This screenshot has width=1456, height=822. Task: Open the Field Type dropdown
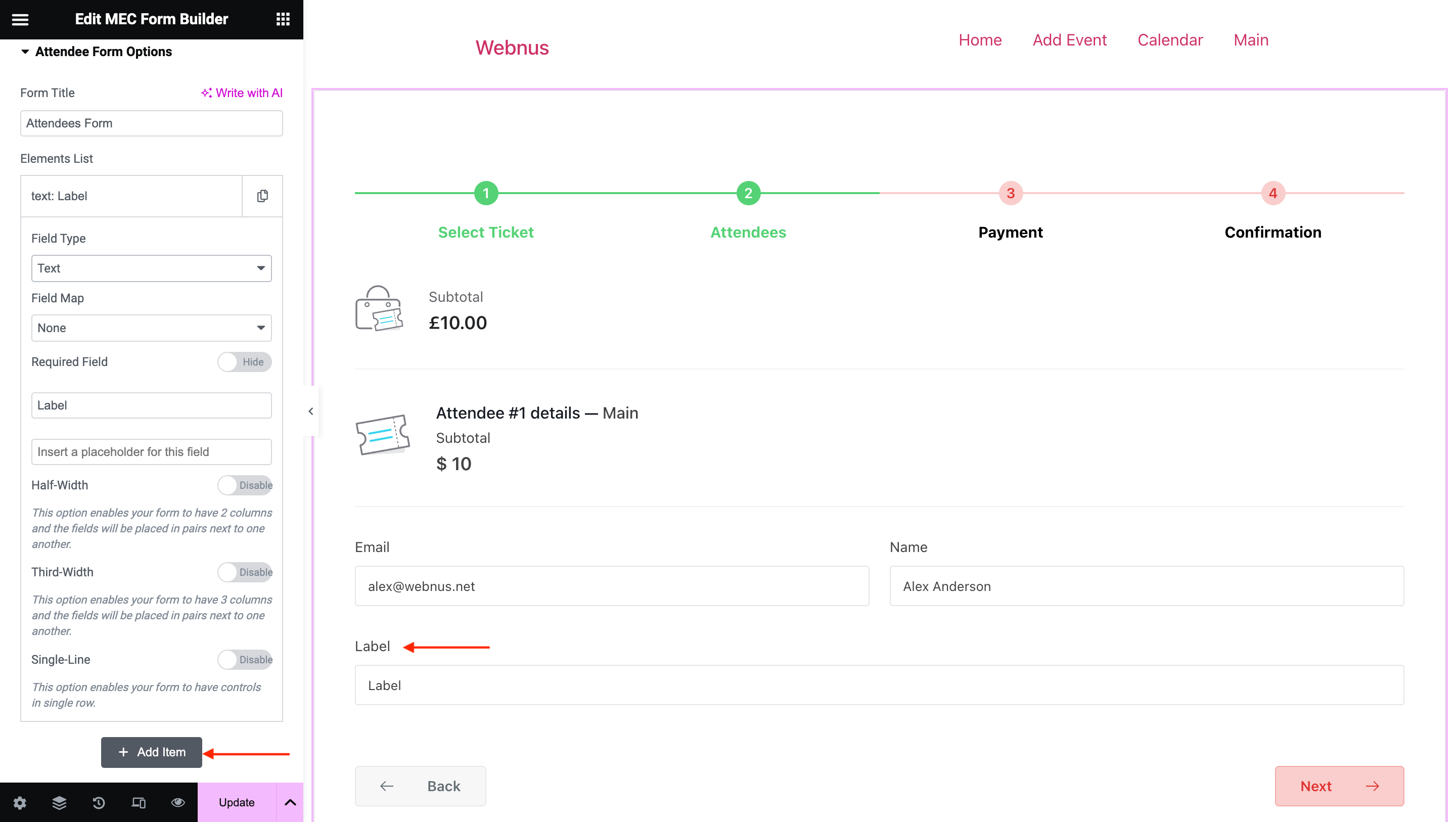pyautogui.click(x=151, y=268)
